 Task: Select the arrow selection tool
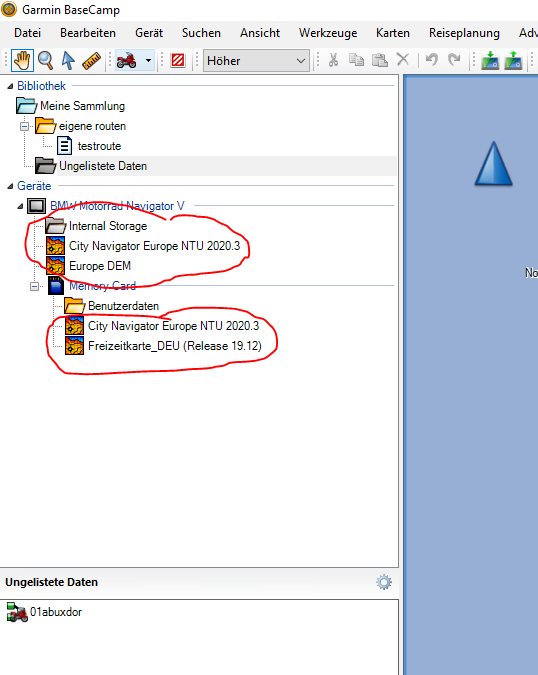click(x=68, y=60)
